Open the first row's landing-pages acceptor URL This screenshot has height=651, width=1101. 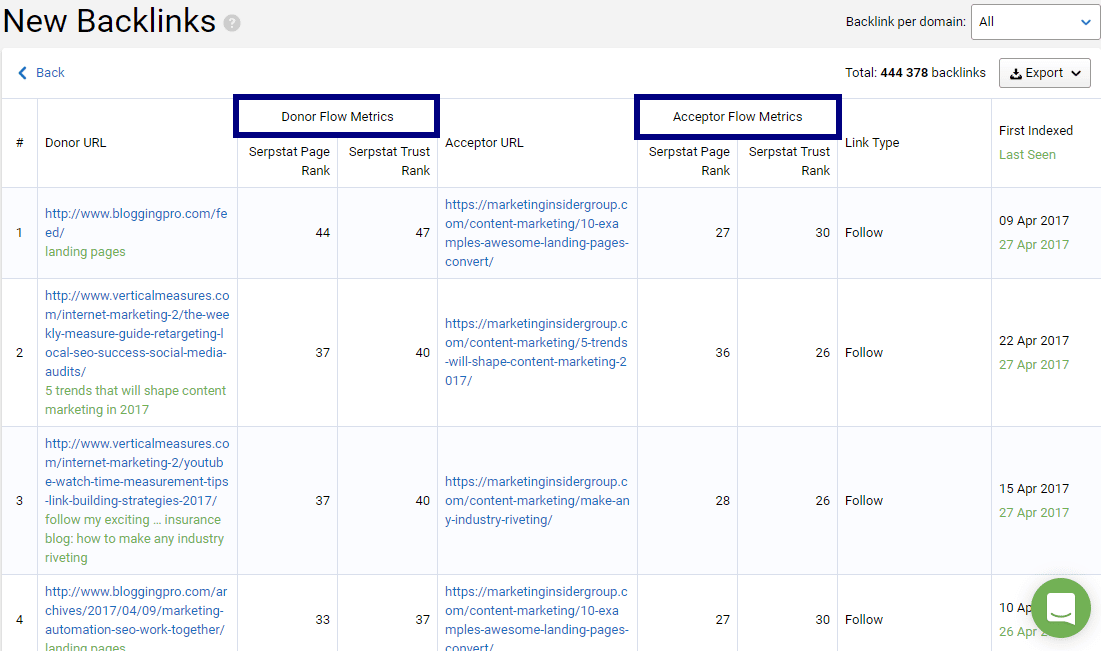[537, 233]
